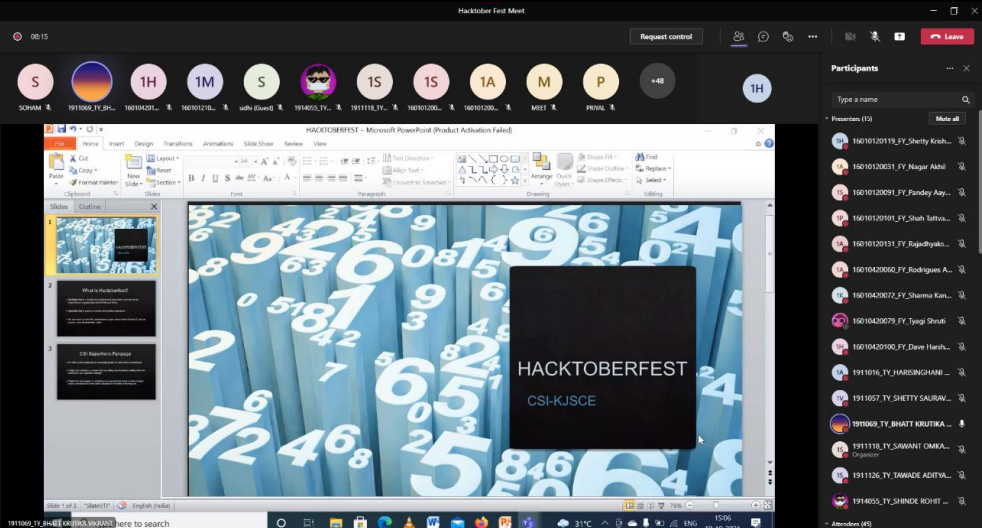Image resolution: width=982 pixels, height=528 pixels.
Task: Click search icon in participant name field
Action: [x=965, y=100]
